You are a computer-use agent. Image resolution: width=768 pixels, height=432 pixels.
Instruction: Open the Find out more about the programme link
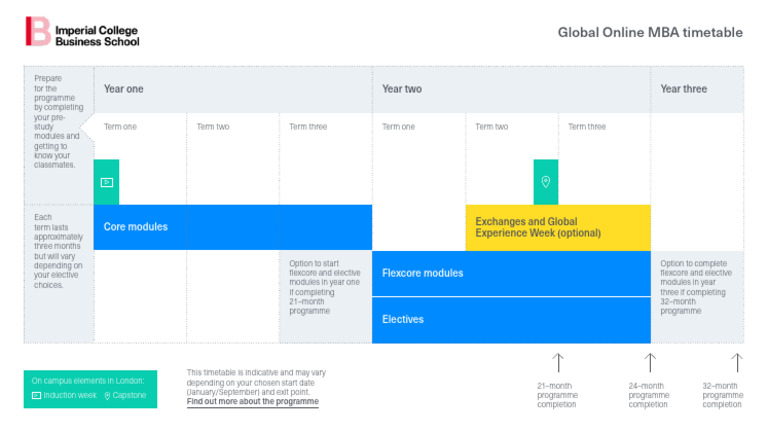[x=253, y=402]
